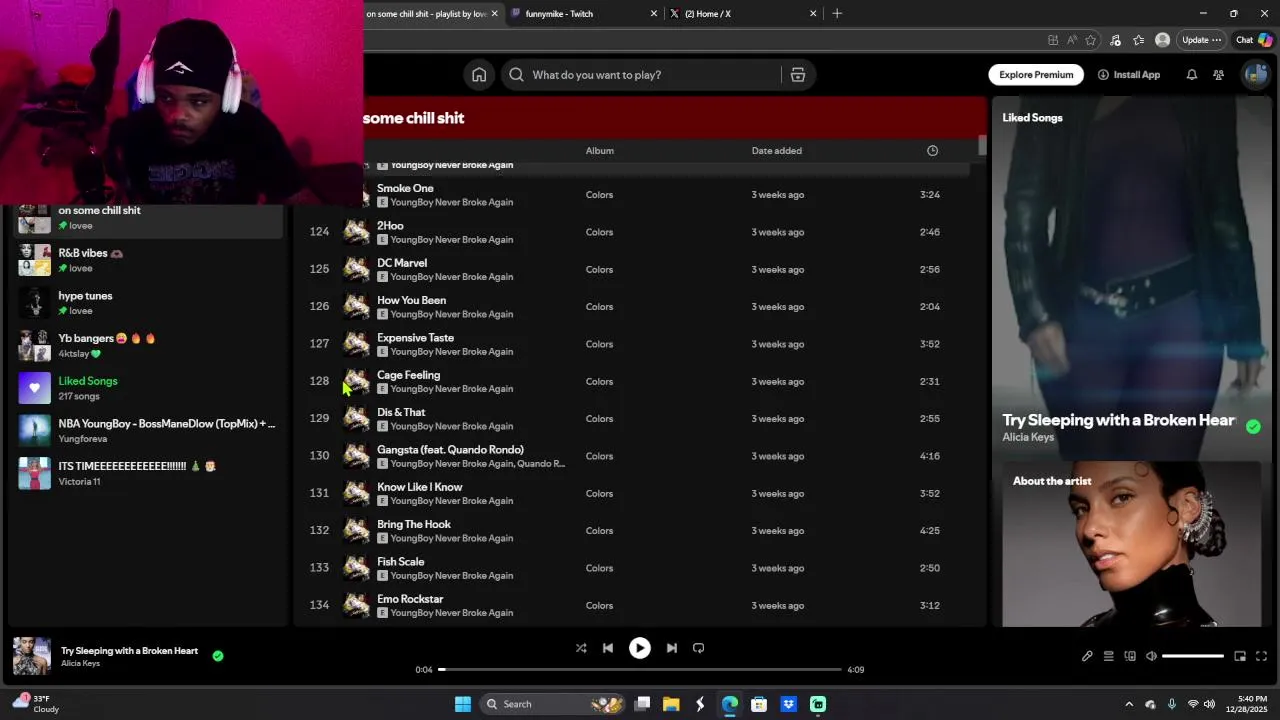Mute volume with speaker icon
Viewport: 1280px width, 720px height.
[1151, 656]
